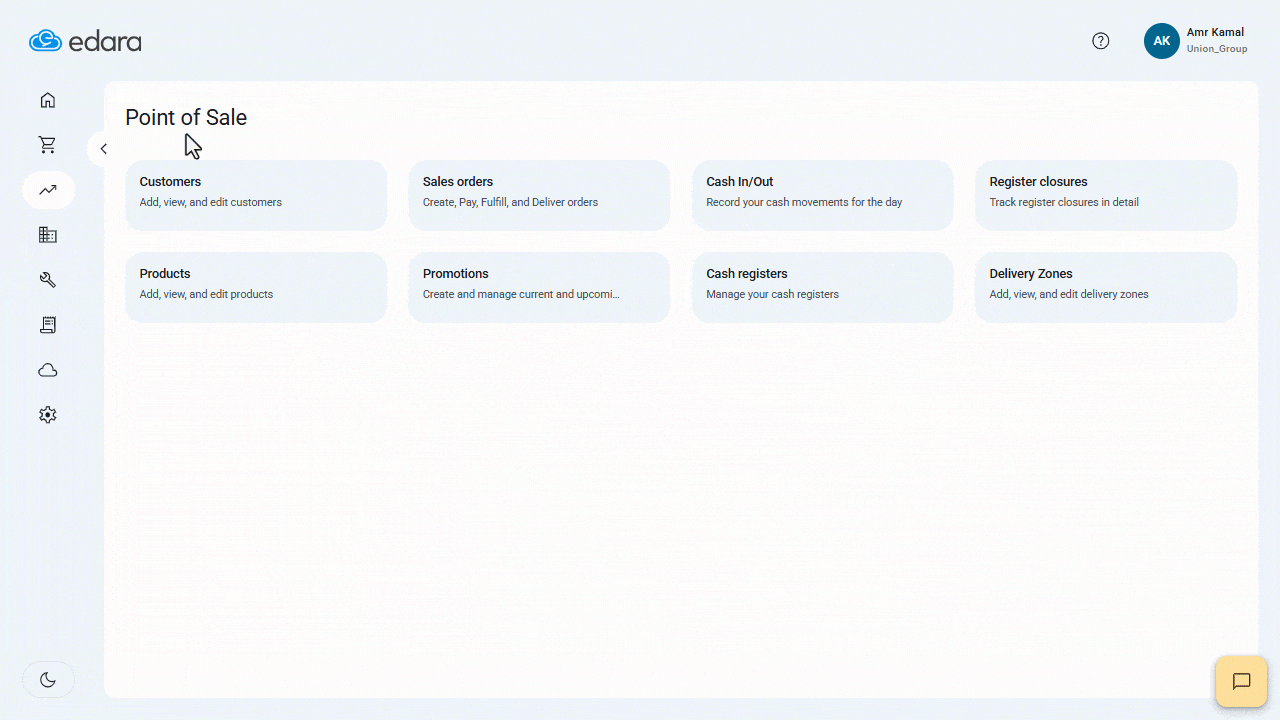Open the Sales orders card
Screen dimensions: 1280x720
pyautogui.click(x=539, y=195)
